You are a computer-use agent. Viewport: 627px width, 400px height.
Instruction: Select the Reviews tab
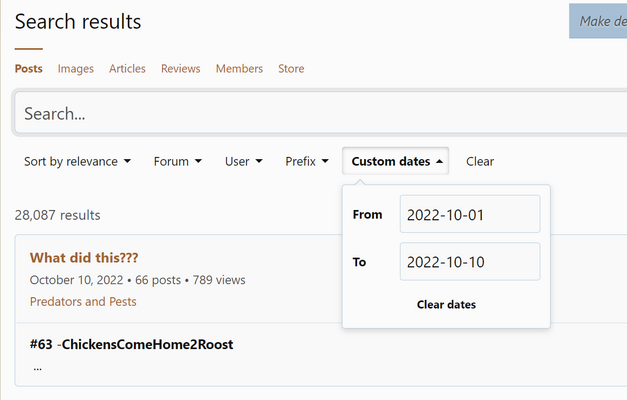(x=181, y=68)
